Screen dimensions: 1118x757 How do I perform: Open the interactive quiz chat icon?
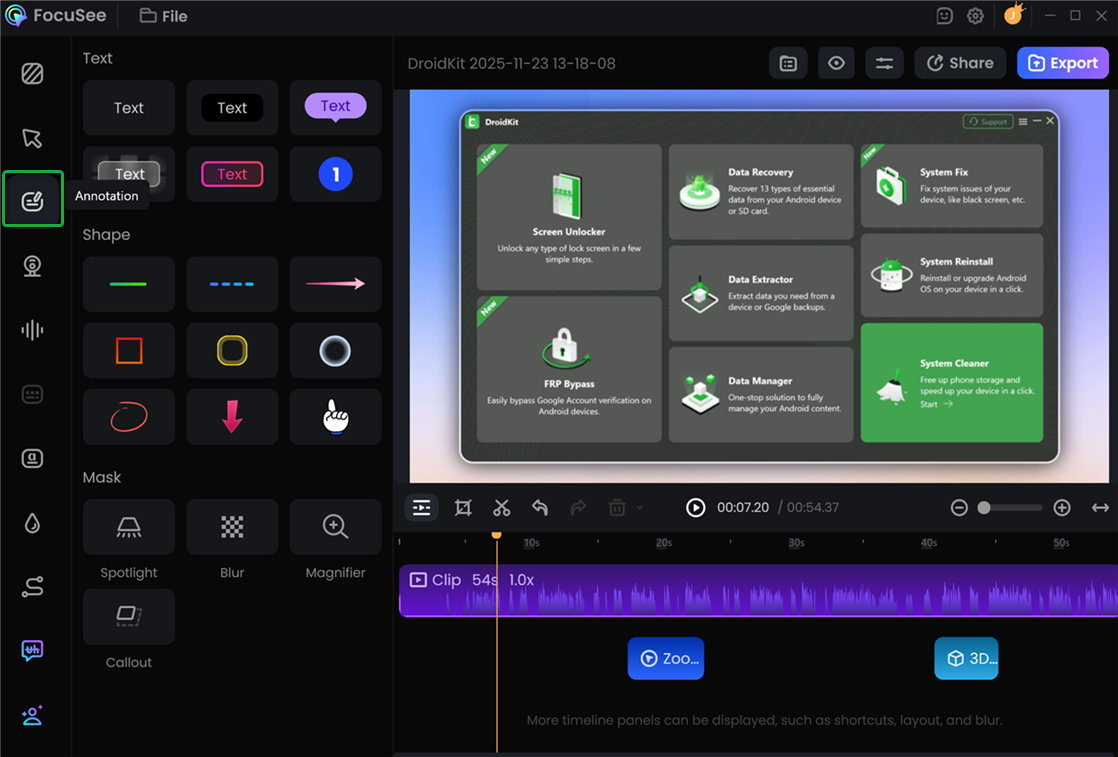click(x=32, y=650)
